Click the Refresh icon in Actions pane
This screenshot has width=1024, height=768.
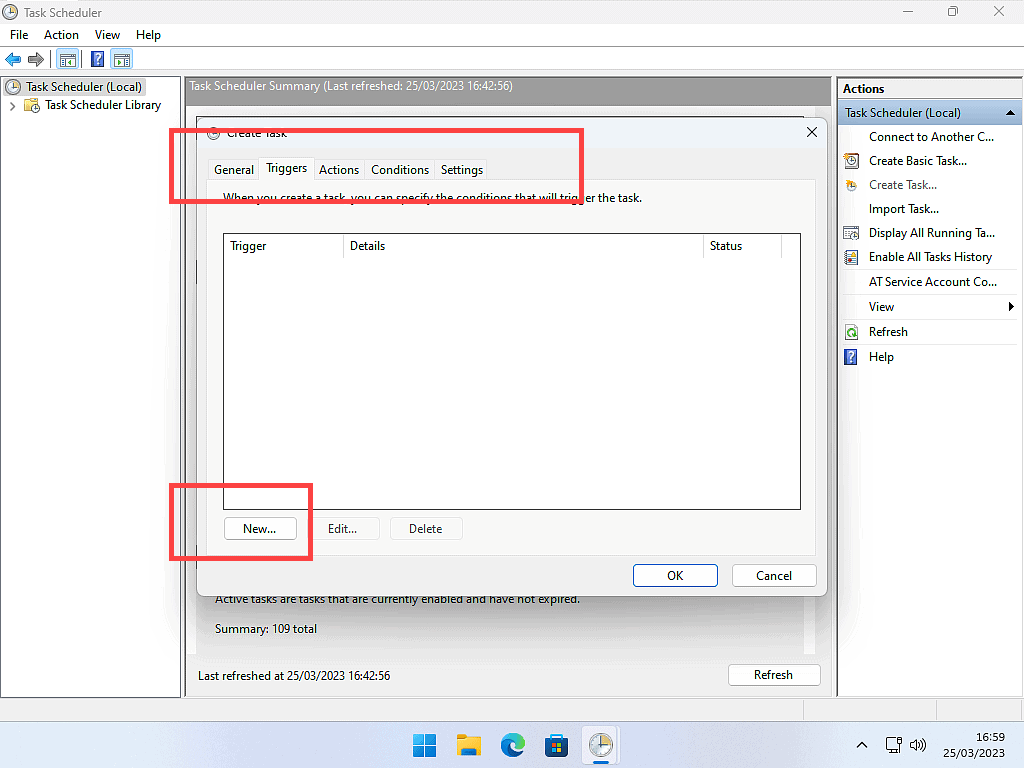(x=851, y=332)
